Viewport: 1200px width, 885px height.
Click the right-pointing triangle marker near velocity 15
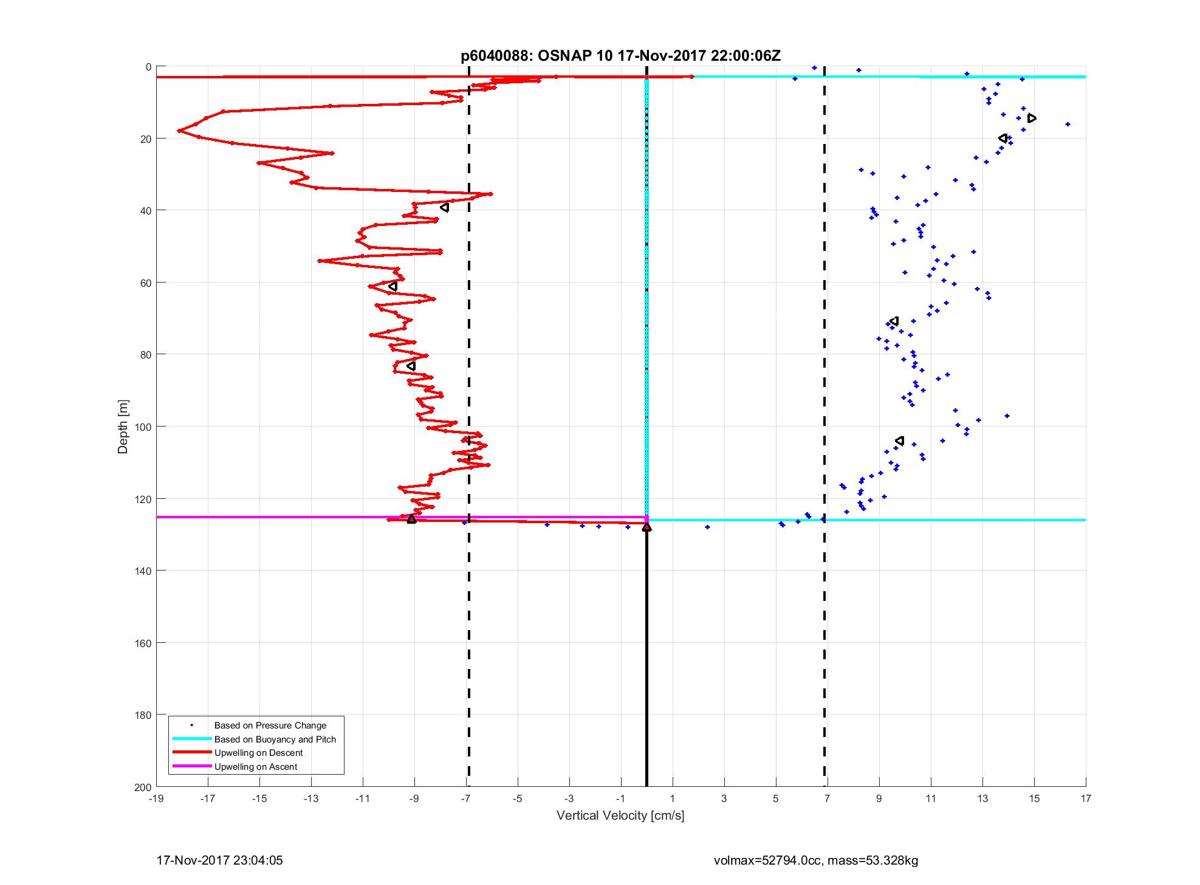pos(1032,118)
